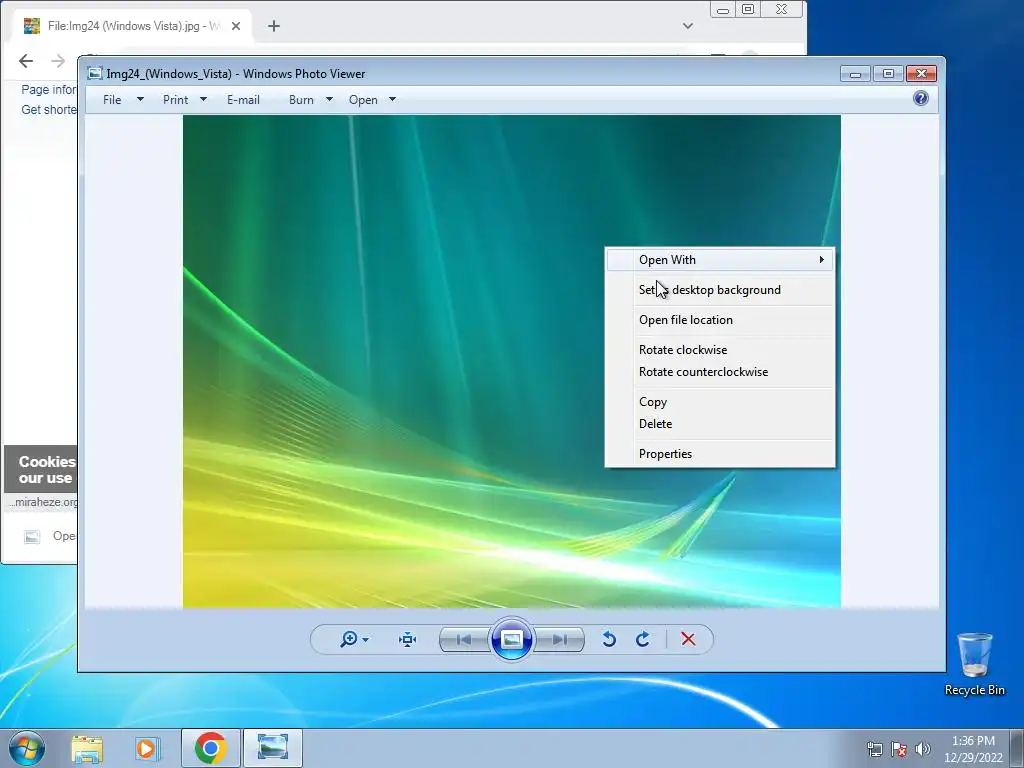Image resolution: width=1024 pixels, height=768 pixels.
Task: Open Chrome tab search chevron
Action: click(x=688, y=26)
